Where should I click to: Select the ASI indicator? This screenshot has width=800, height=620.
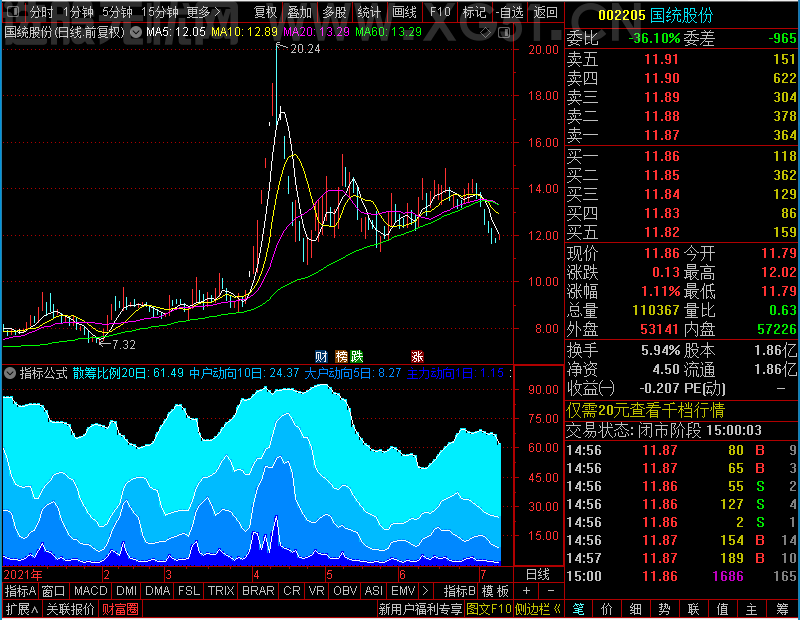point(373,591)
